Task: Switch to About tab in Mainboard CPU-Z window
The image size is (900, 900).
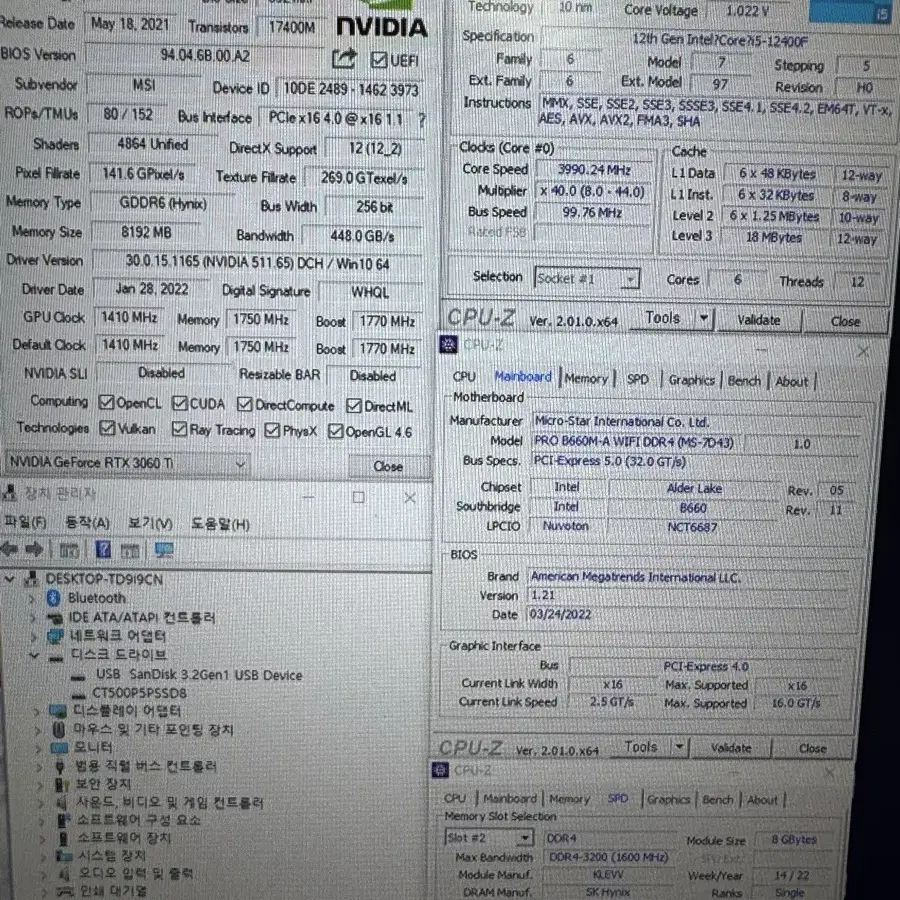Action: [792, 381]
